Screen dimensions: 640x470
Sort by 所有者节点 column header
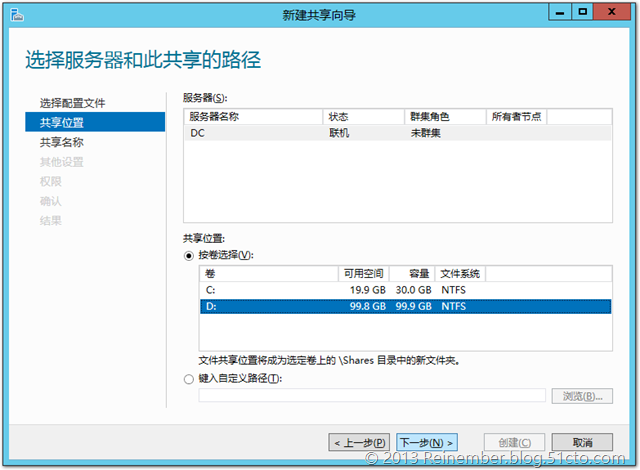[516, 117]
